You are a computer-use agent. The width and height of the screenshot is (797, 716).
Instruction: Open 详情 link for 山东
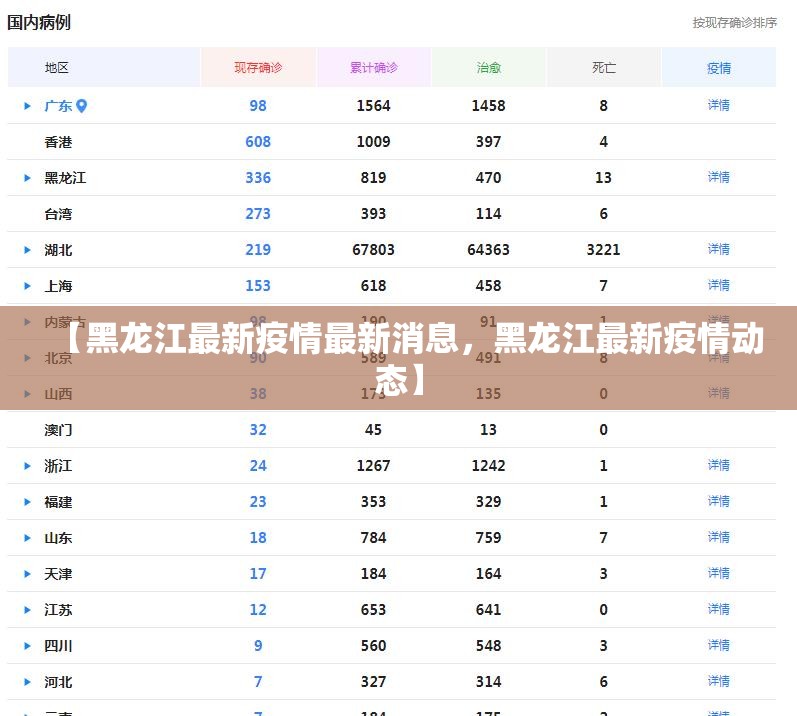(719, 538)
